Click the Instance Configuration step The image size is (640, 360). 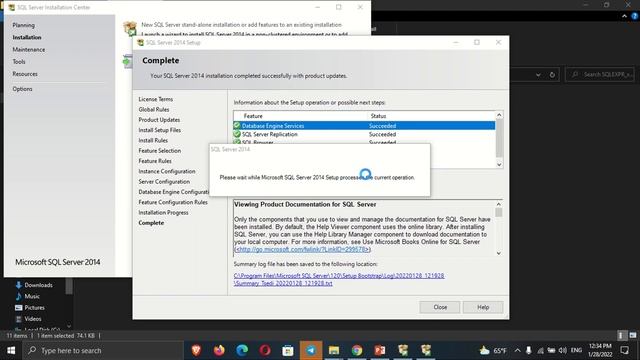point(167,171)
